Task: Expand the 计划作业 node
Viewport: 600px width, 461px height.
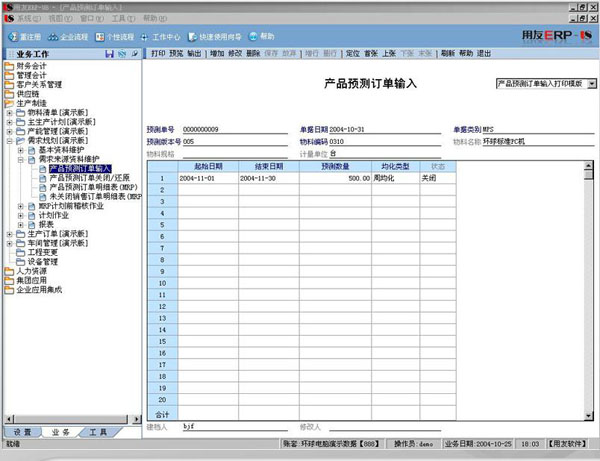Action: tap(21, 215)
